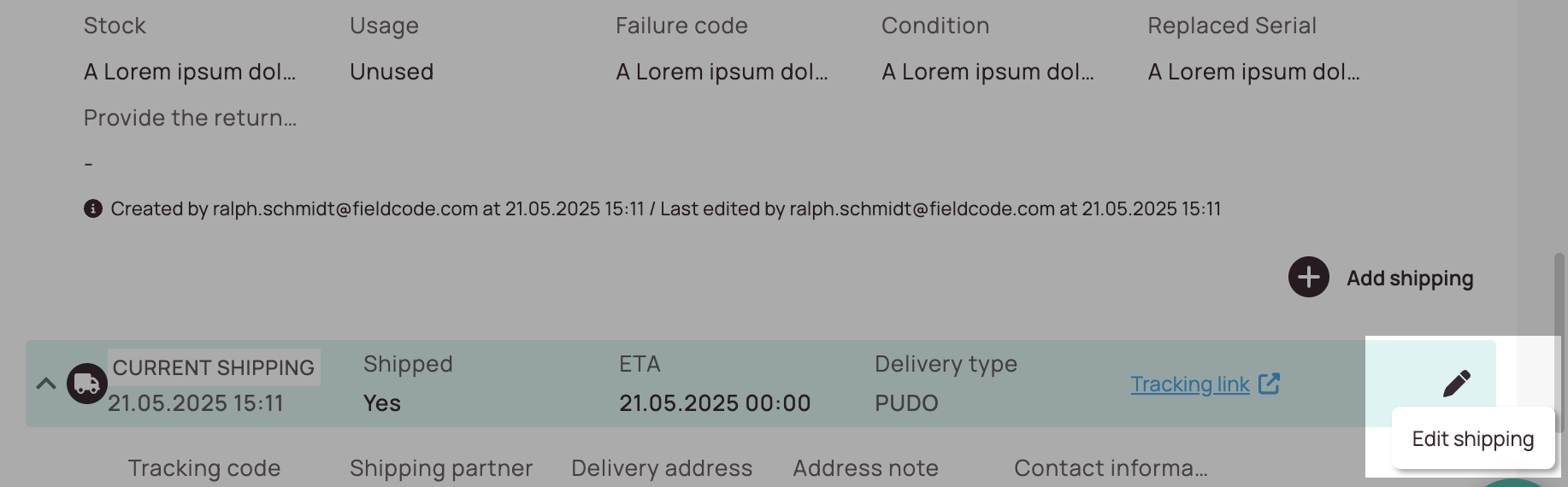The image size is (1568, 487).
Task: Click the Unused usage value
Action: point(392,72)
